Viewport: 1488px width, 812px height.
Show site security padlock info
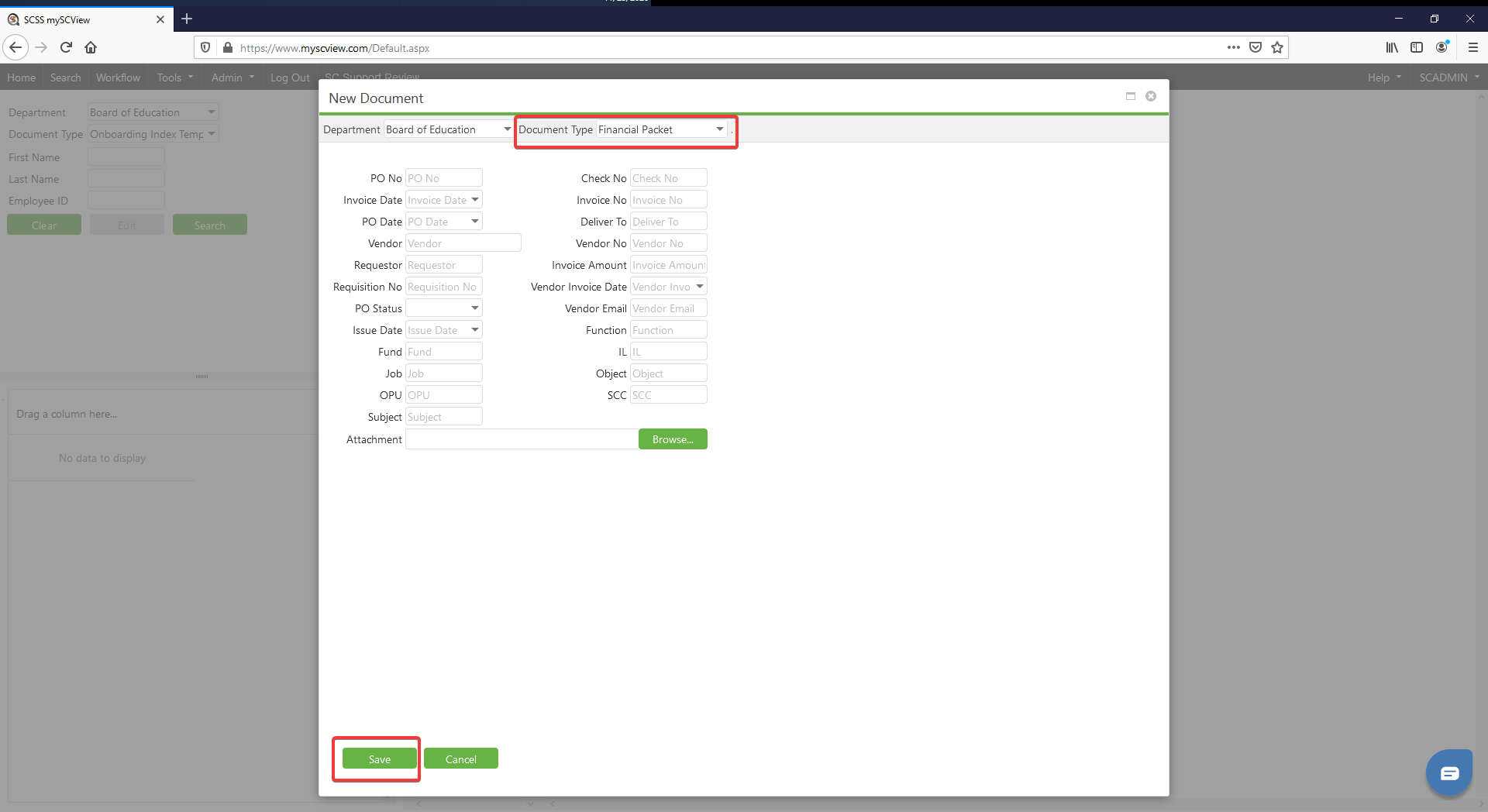227,47
